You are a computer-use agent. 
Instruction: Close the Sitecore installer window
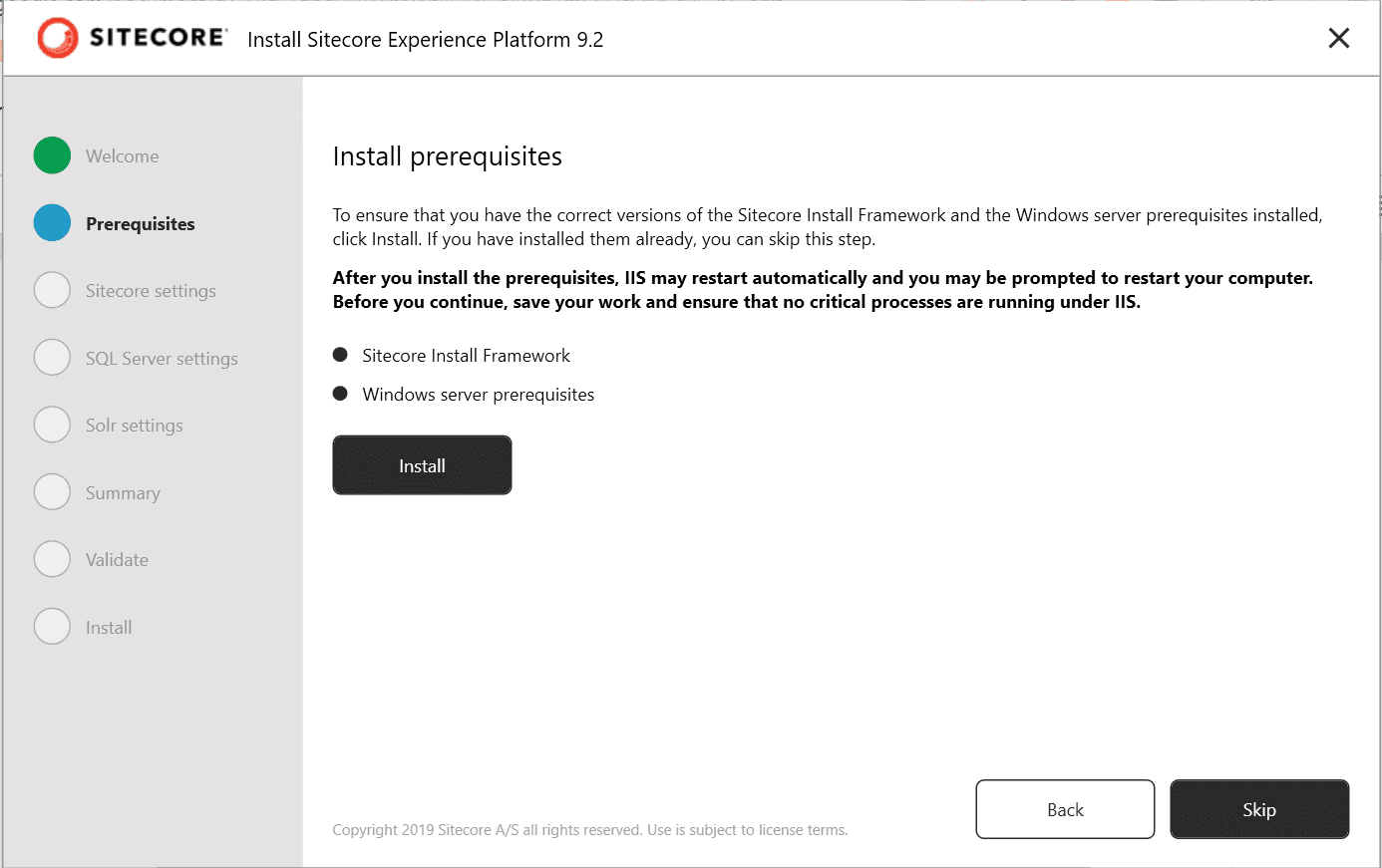coord(1339,38)
